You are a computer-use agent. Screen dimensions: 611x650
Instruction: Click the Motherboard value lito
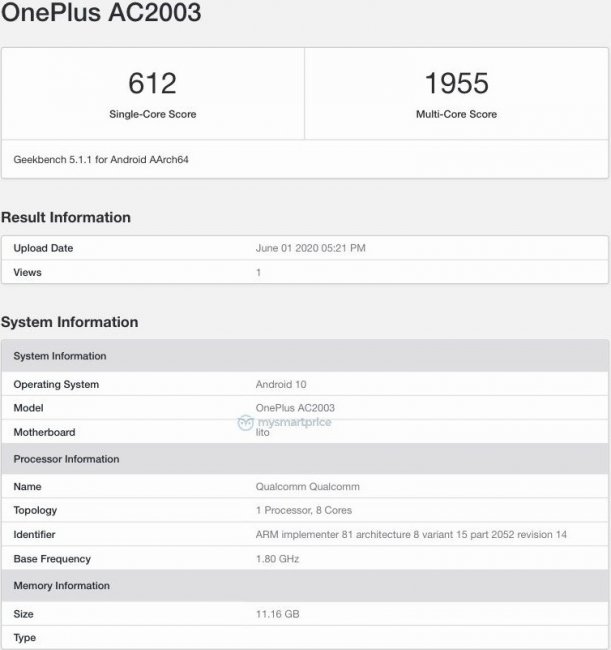[263, 432]
